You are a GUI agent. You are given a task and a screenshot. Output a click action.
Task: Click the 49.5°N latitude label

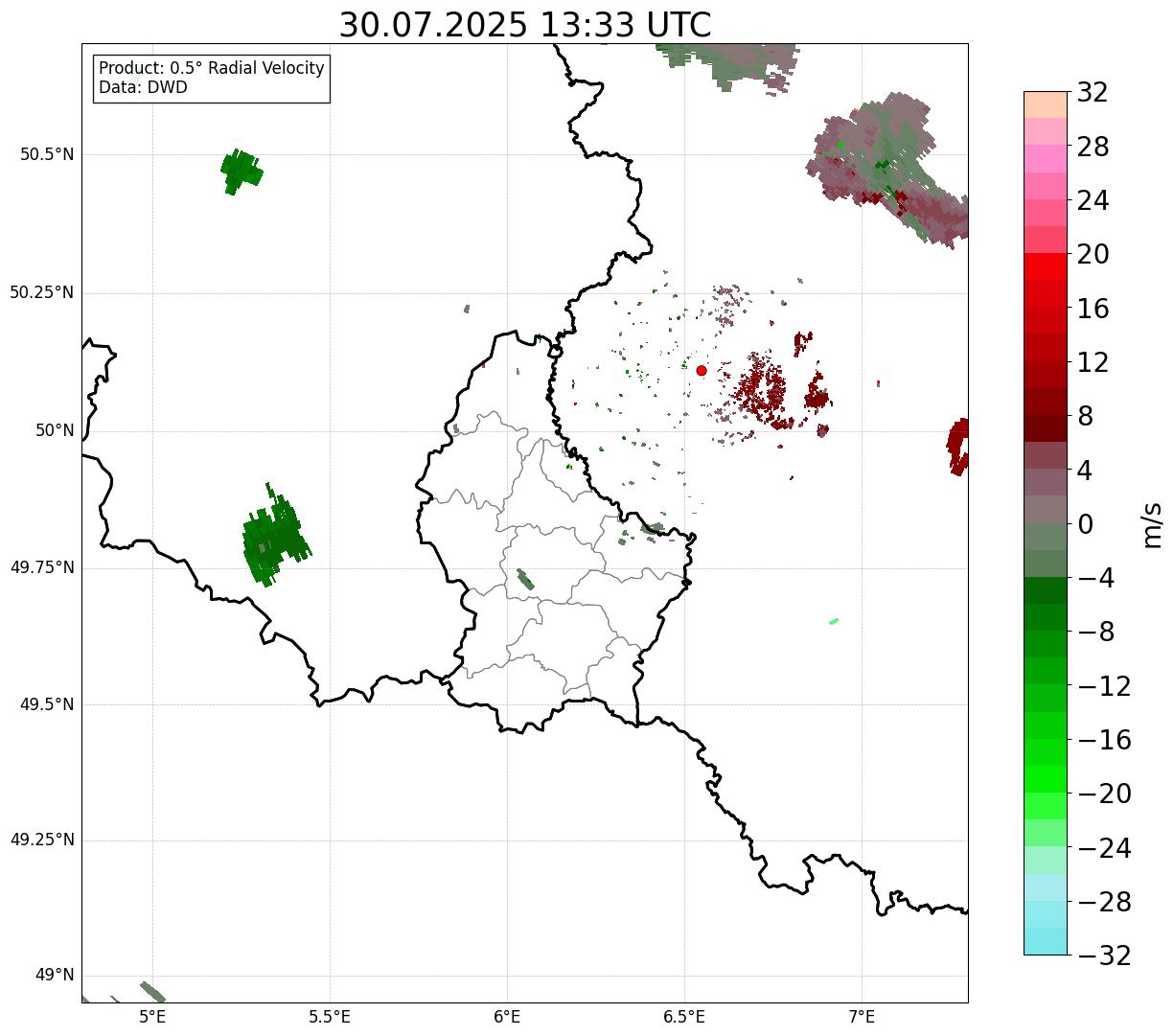click(x=47, y=704)
